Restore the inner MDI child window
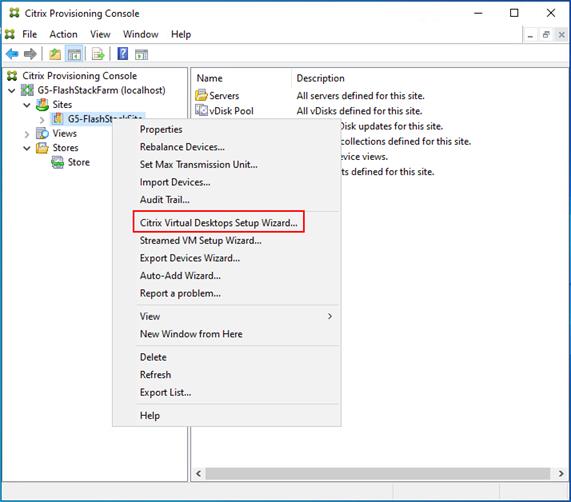571x502 pixels. [546, 35]
